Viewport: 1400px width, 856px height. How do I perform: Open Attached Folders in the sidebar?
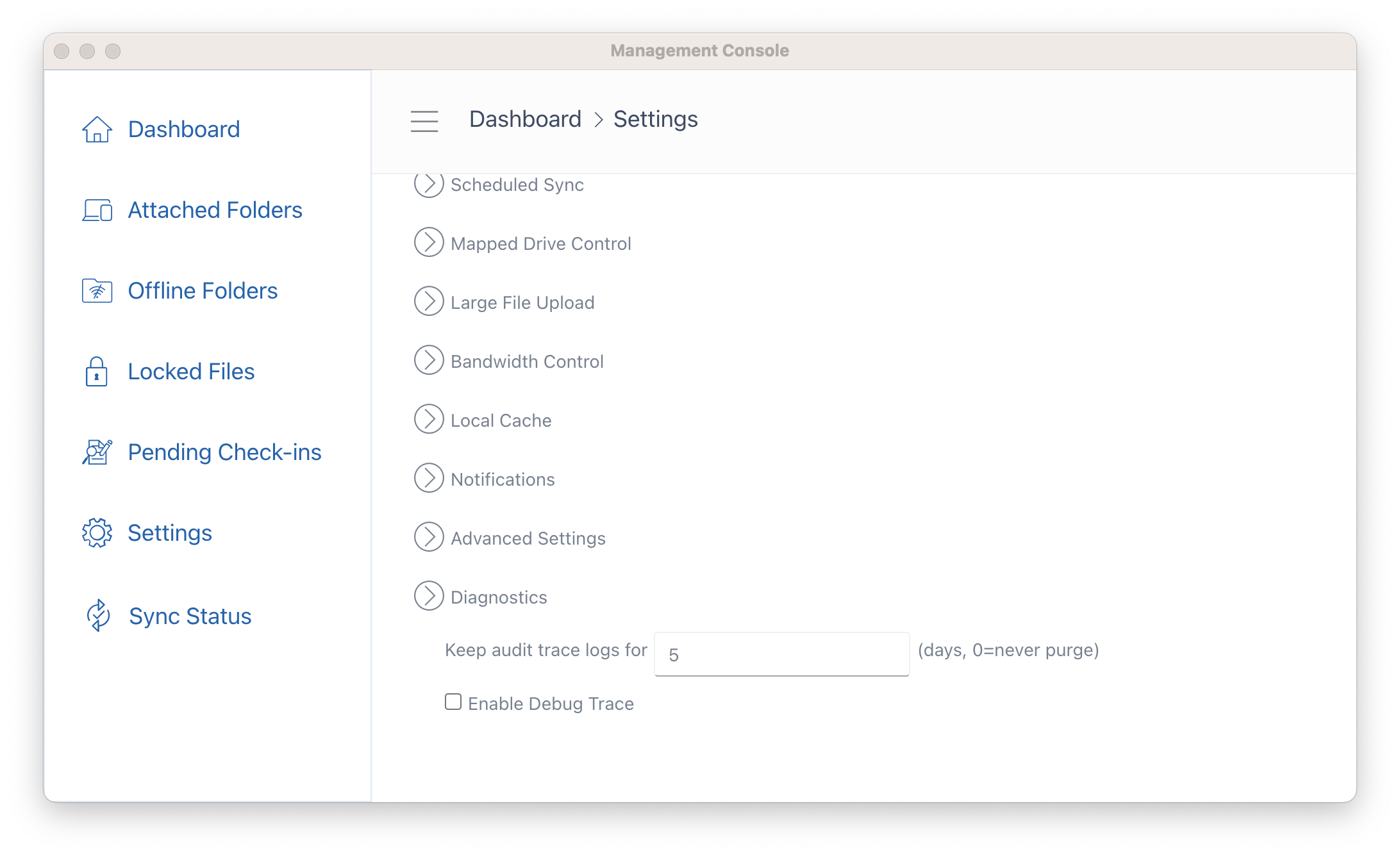click(x=215, y=210)
